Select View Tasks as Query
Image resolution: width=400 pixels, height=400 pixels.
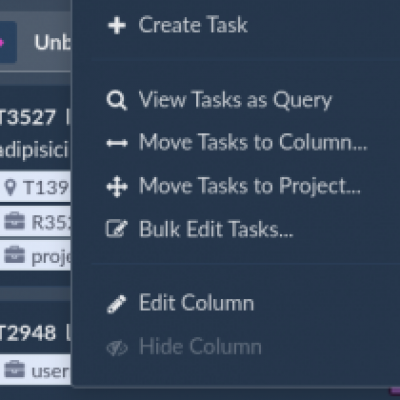coord(235,100)
